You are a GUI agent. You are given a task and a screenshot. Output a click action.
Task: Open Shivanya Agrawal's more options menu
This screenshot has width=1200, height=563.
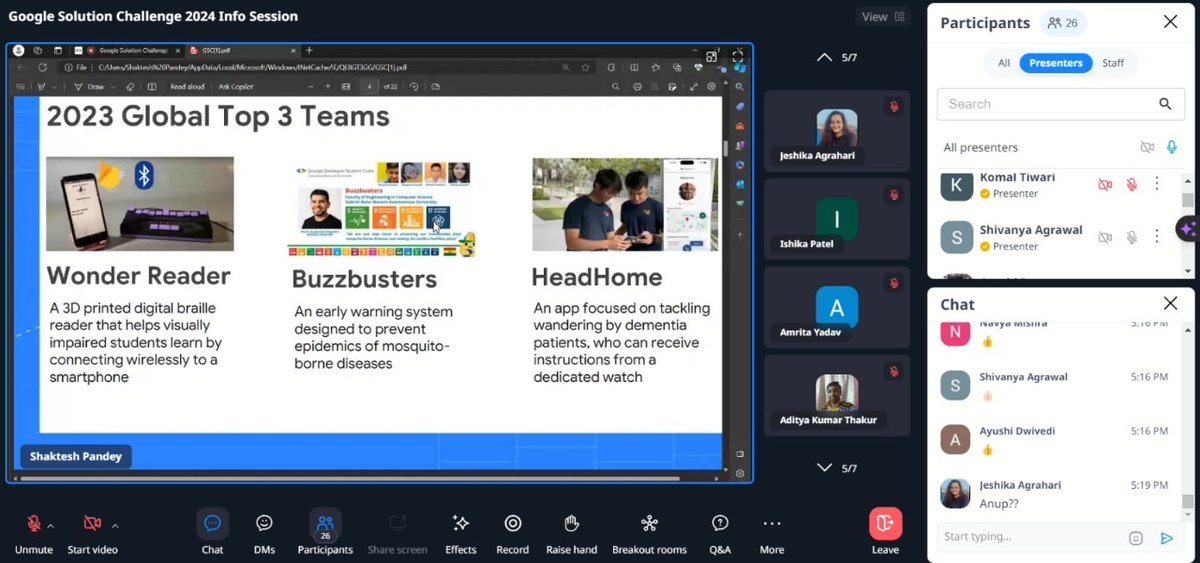pyautogui.click(x=1157, y=237)
